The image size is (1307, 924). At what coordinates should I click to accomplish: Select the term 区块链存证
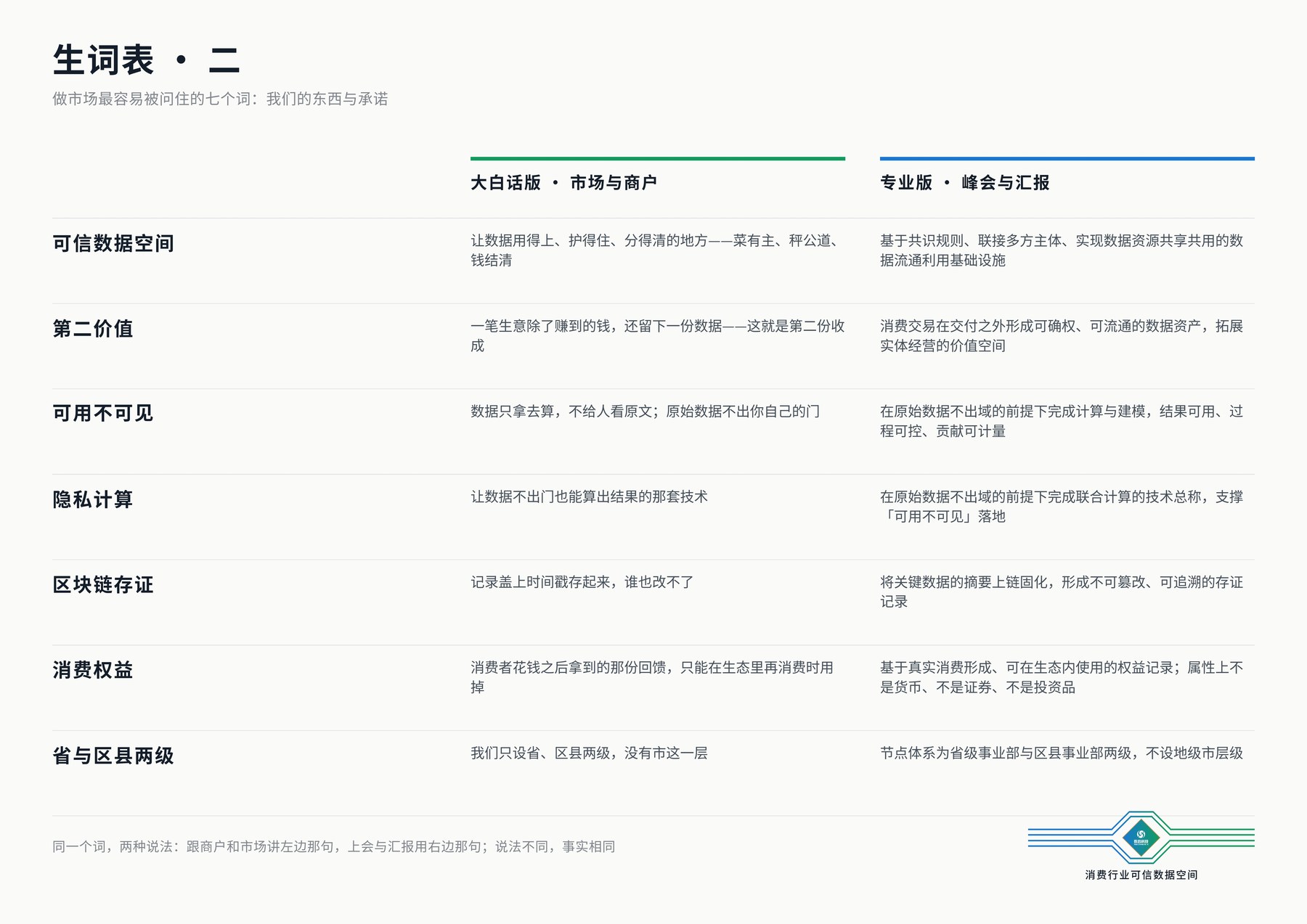pyautogui.click(x=103, y=585)
